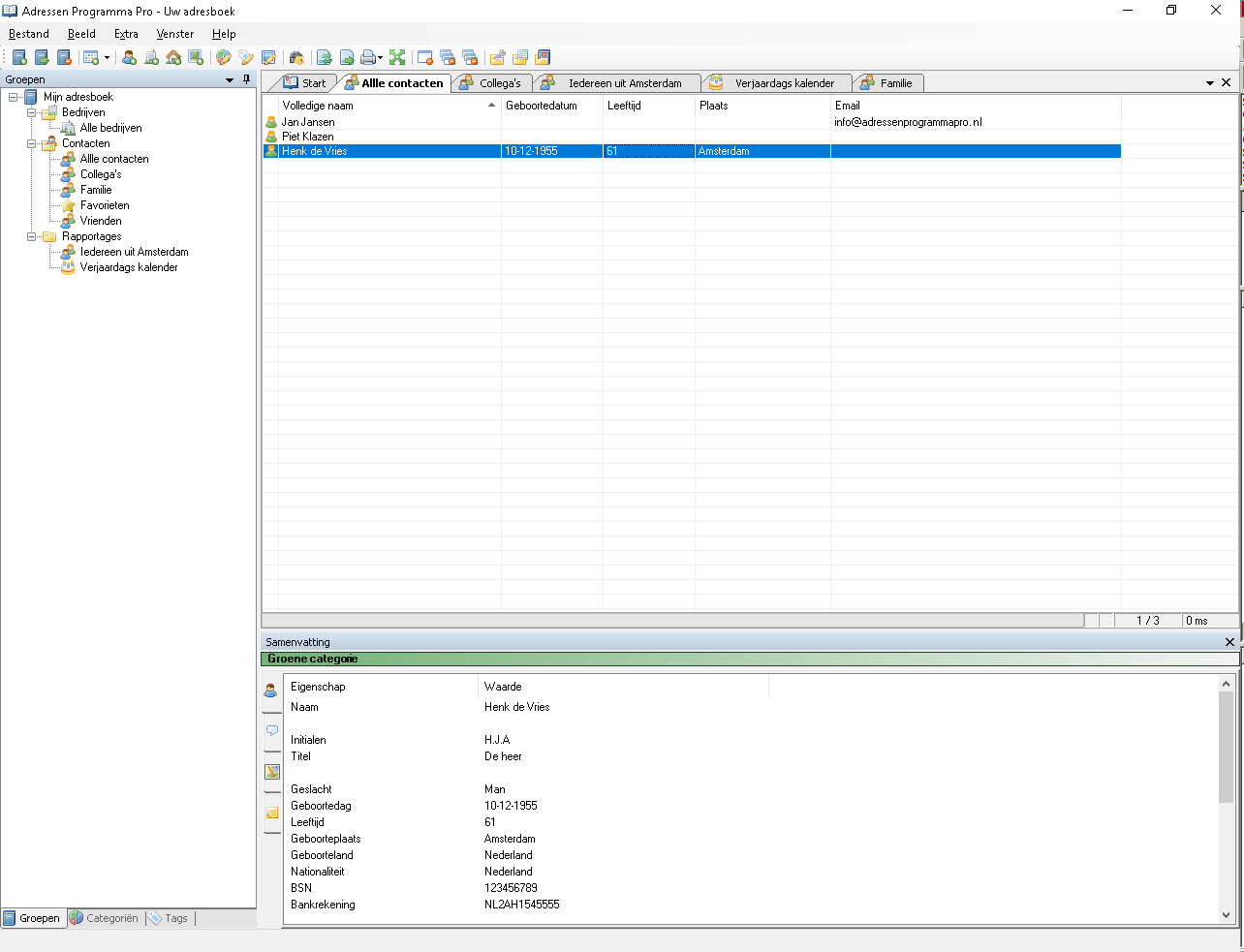Collapse the Contacten tree node
The image size is (1244, 952).
pyautogui.click(x=32, y=143)
